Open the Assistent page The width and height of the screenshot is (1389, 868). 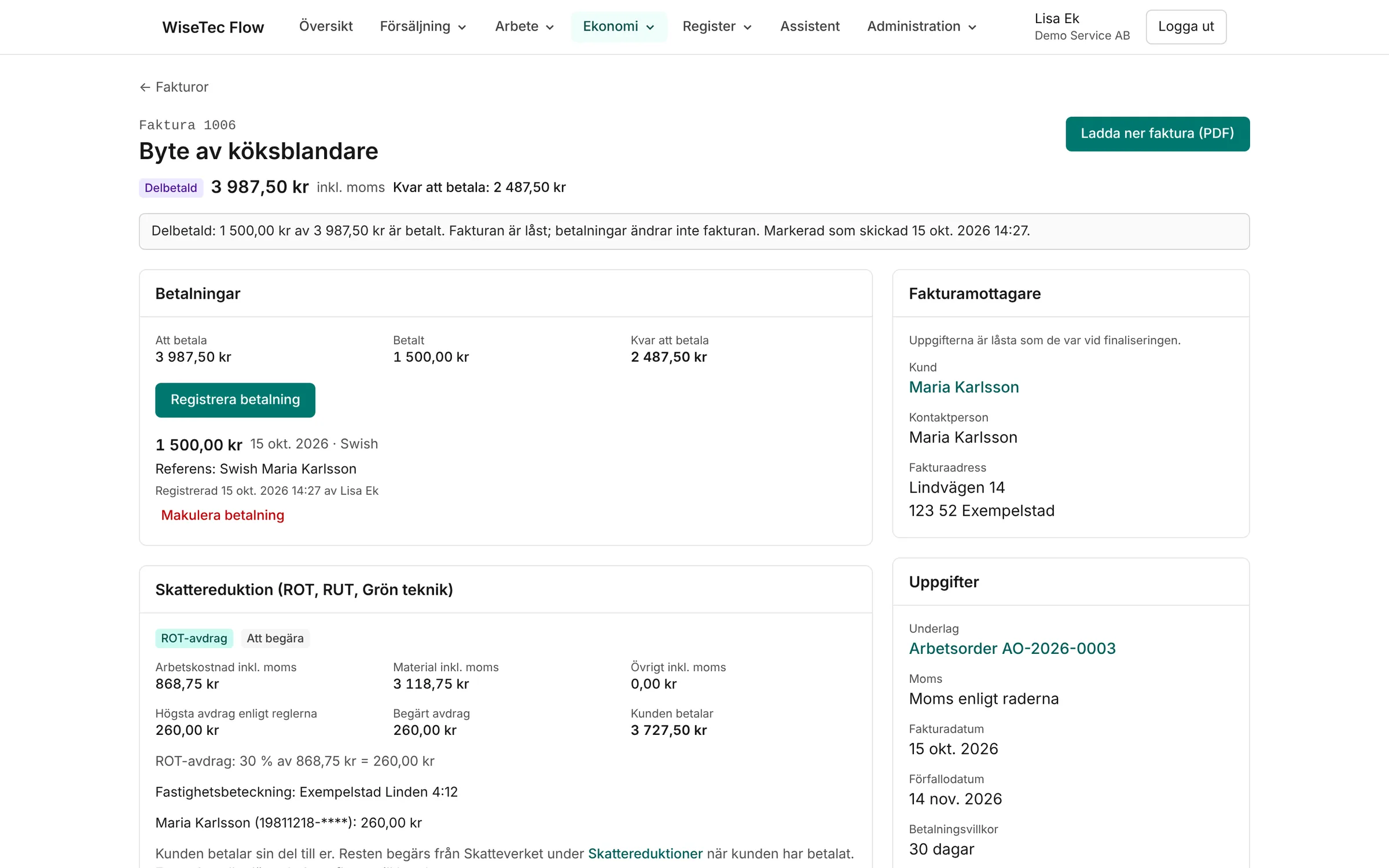point(810,27)
